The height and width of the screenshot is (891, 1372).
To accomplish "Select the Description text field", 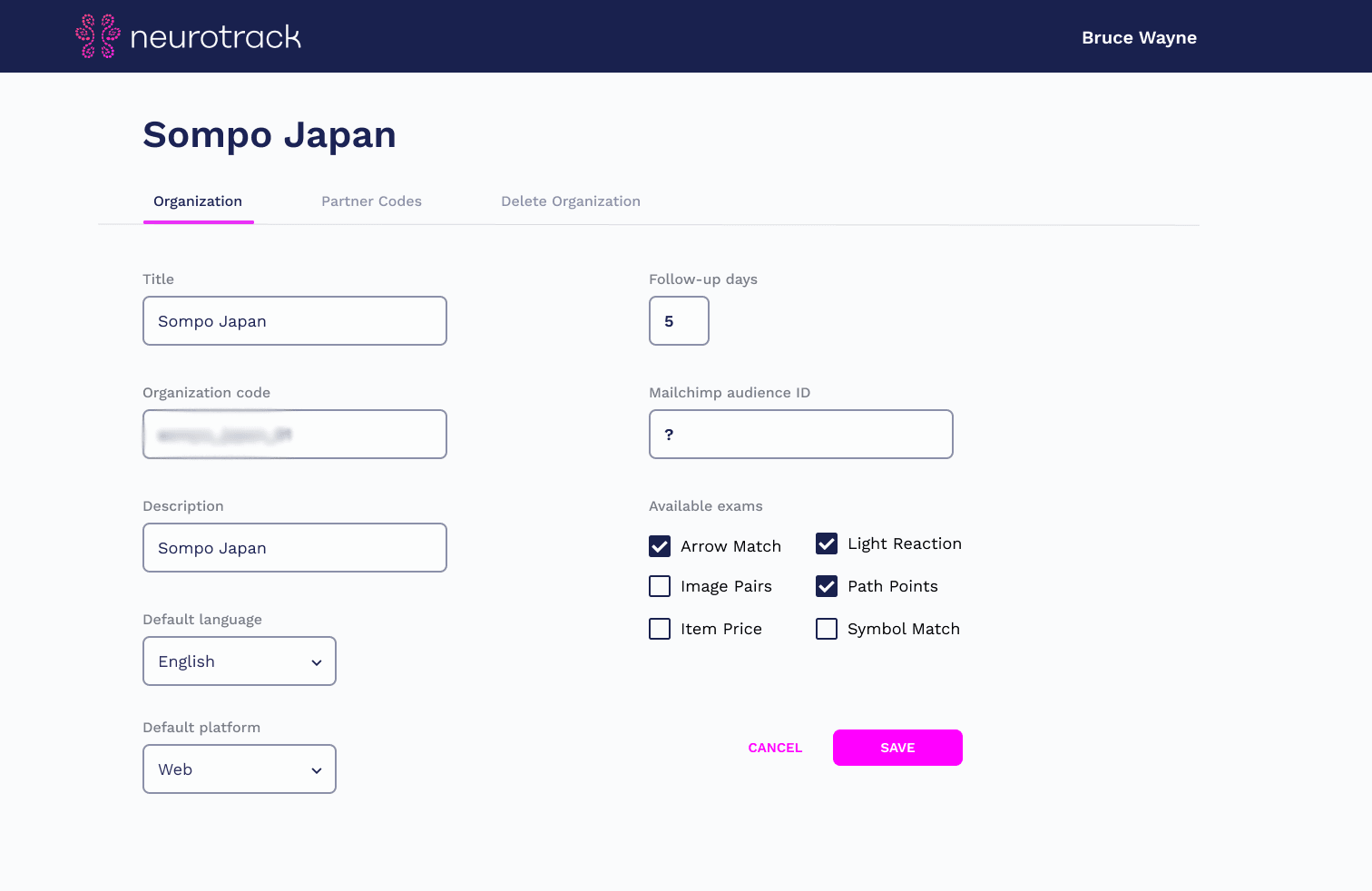I will (294, 547).
